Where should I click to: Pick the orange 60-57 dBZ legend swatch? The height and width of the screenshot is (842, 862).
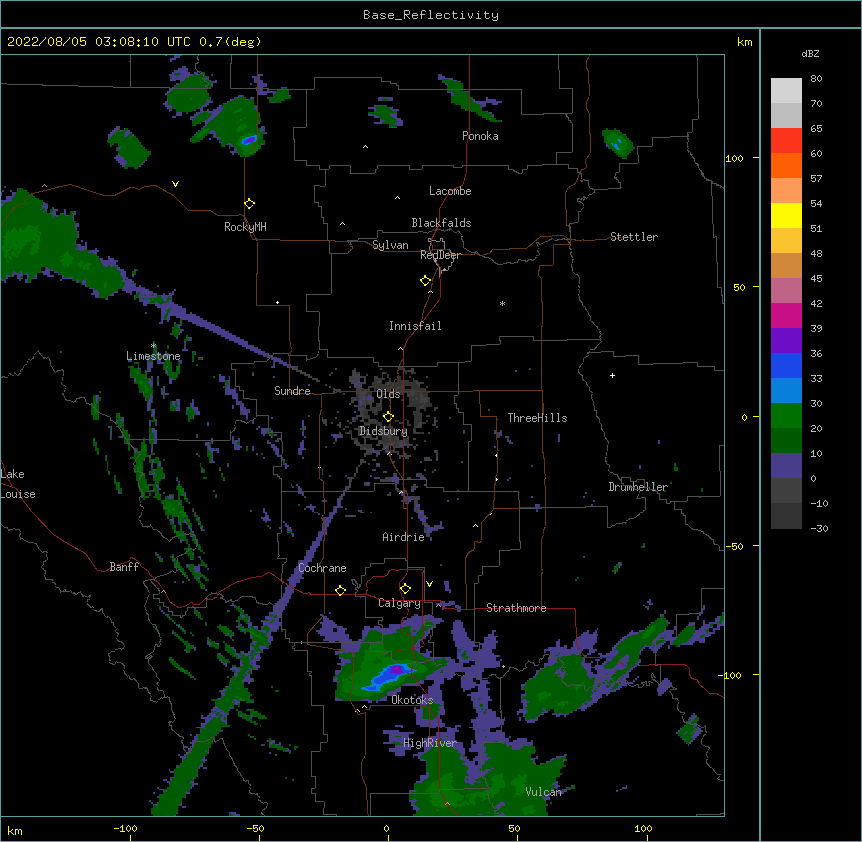coord(786,166)
